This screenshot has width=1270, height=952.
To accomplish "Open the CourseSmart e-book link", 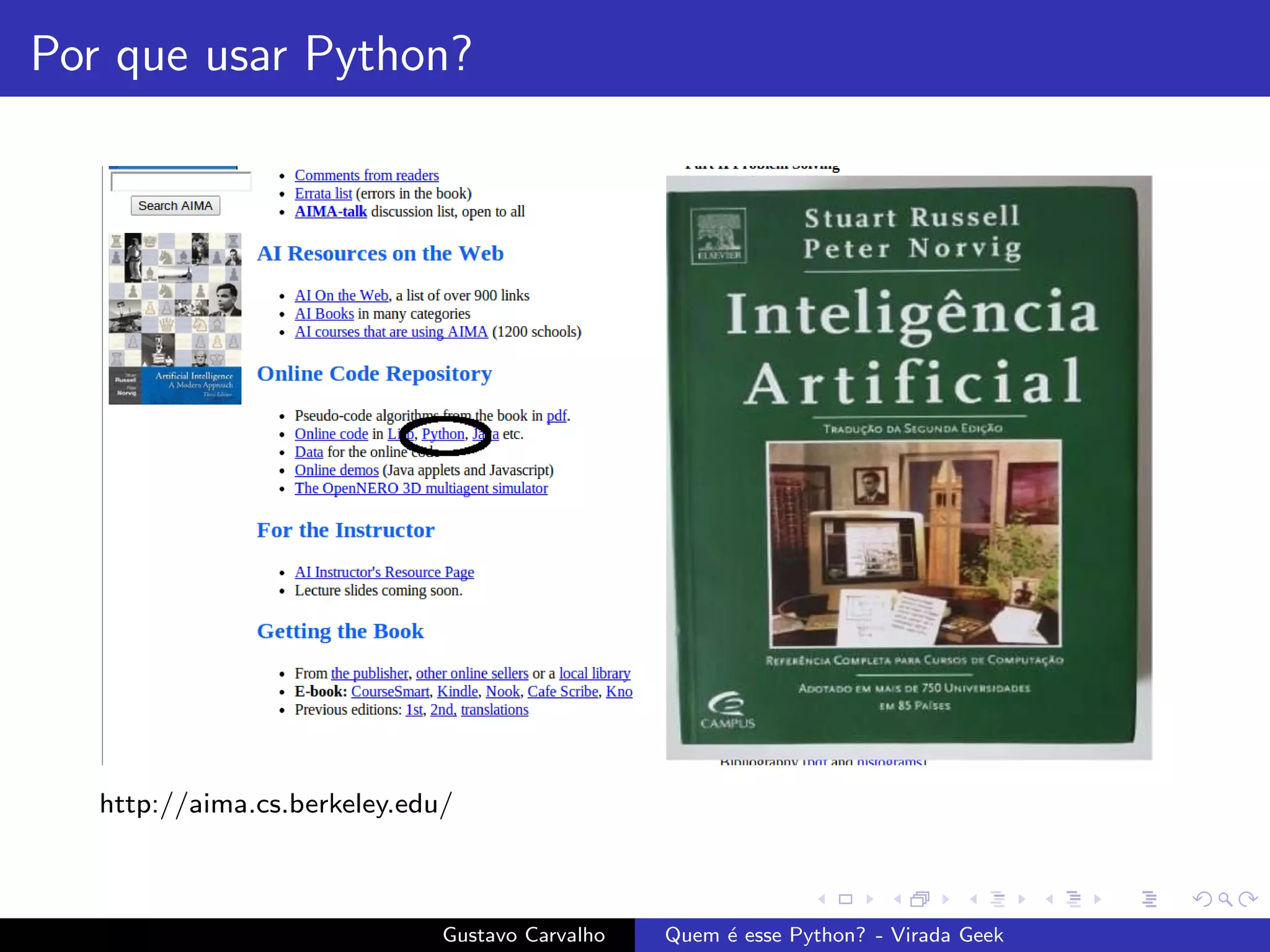I will coord(390,691).
